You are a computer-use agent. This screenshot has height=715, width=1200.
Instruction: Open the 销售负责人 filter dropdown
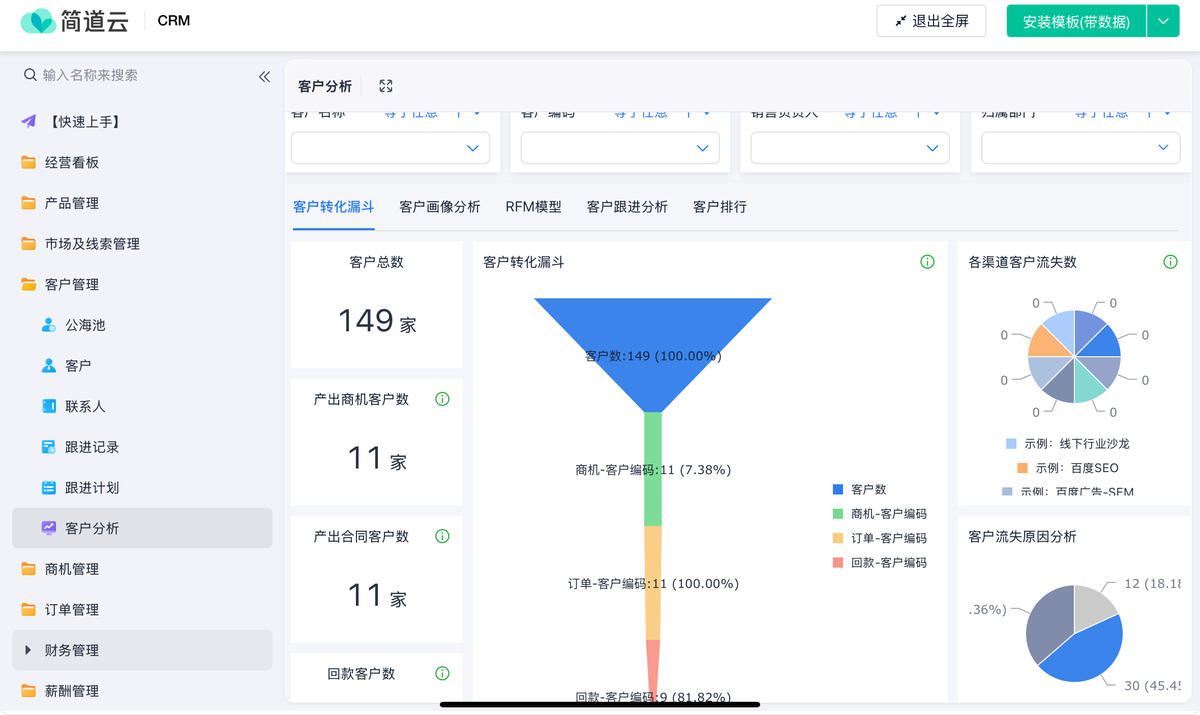pos(850,148)
